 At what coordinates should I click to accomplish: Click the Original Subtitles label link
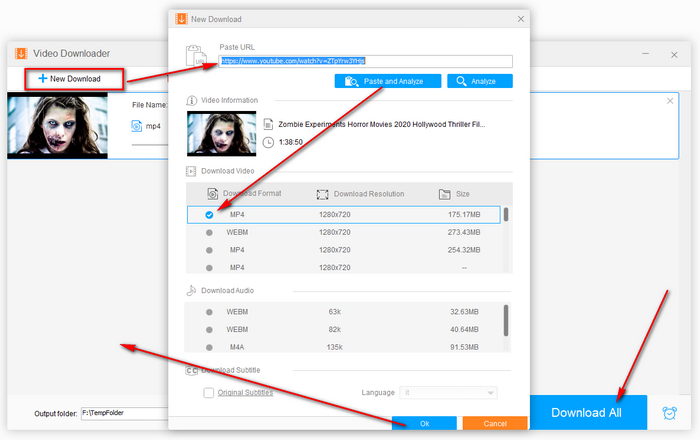tap(245, 393)
